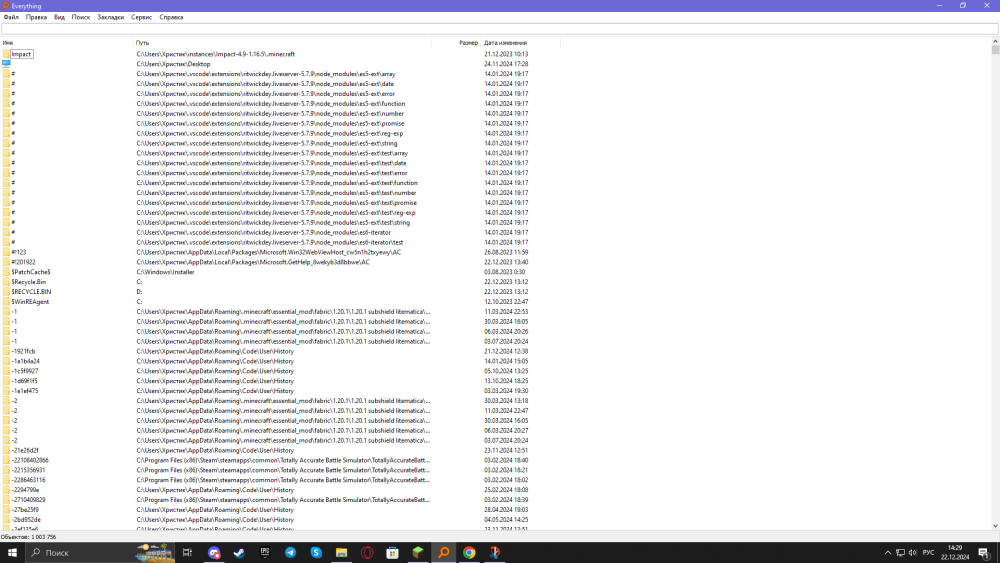The width and height of the screenshot is (1000, 563).
Task: Click the desktop icon in the Desktop path row
Action: pos(6,64)
